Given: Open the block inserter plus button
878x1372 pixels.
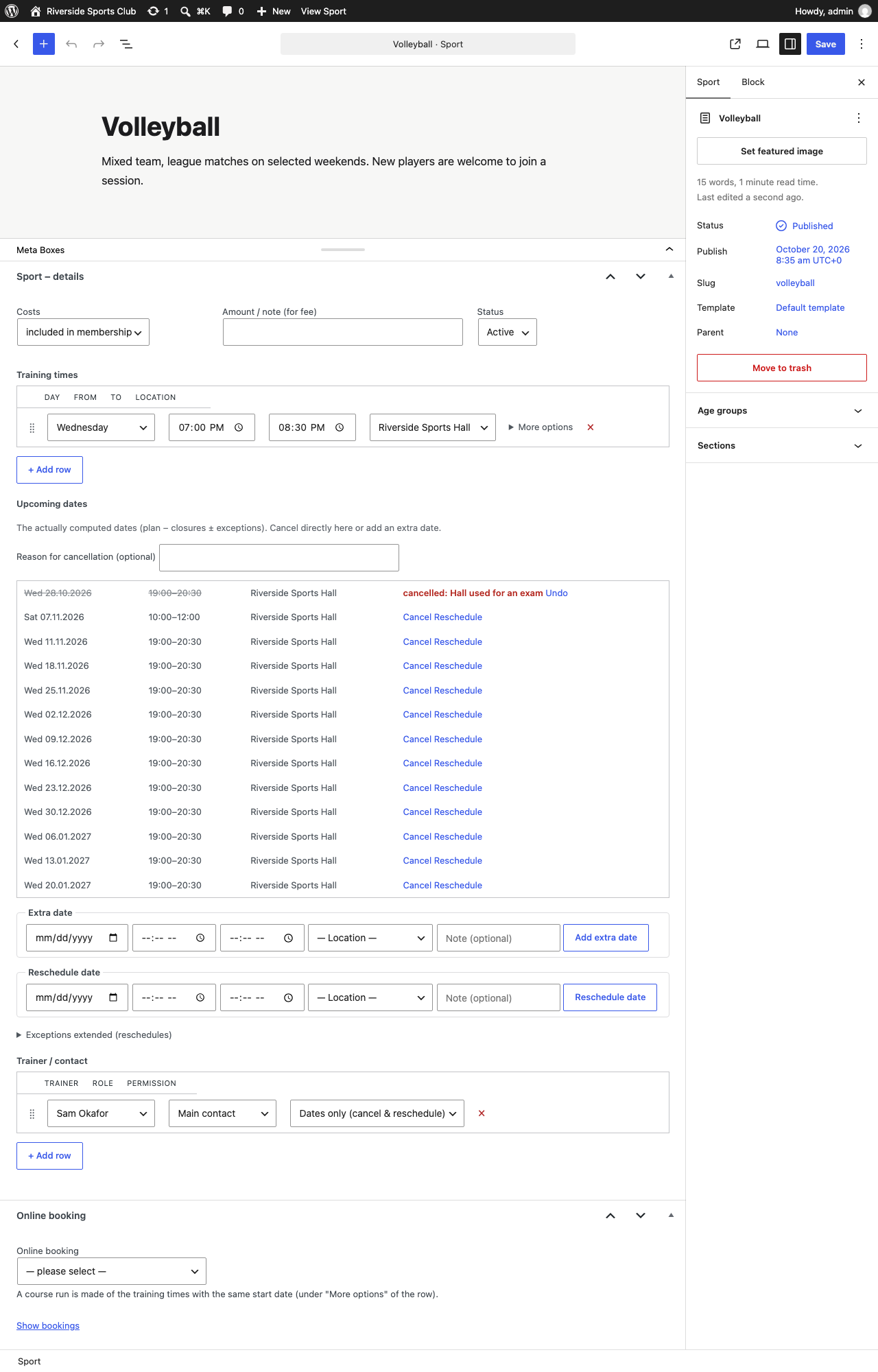Looking at the screenshot, I should [44, 44].
